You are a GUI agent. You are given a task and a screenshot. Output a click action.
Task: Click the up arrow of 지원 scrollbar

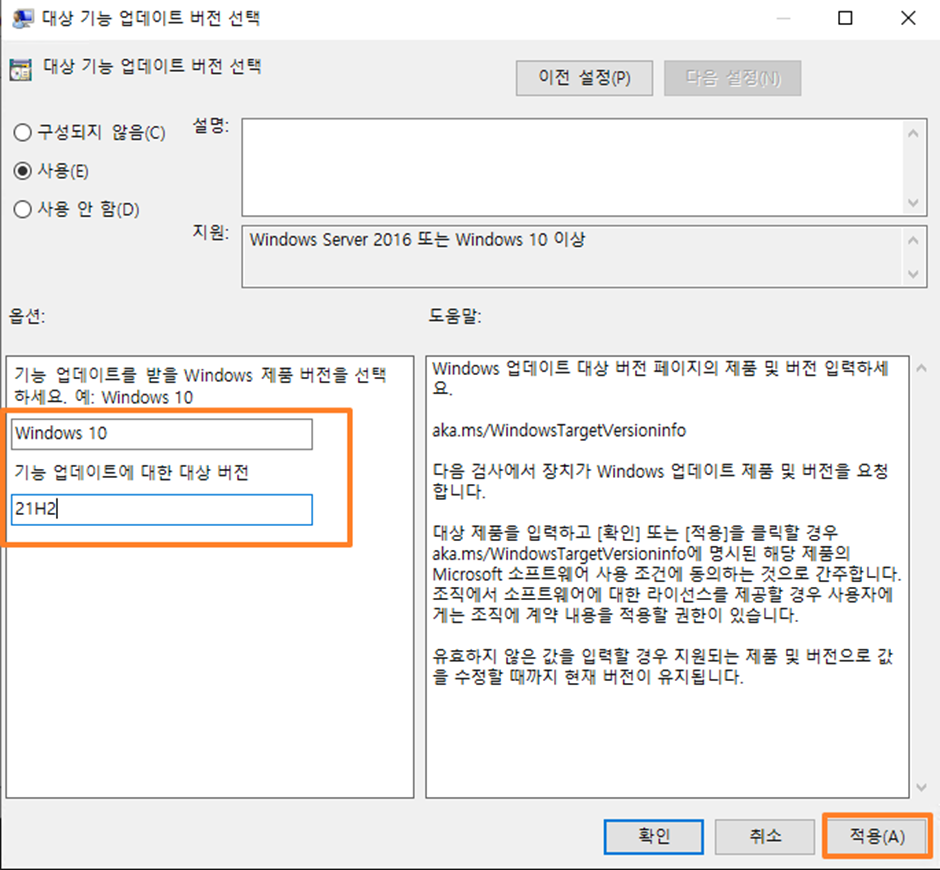tap(913, 241)
